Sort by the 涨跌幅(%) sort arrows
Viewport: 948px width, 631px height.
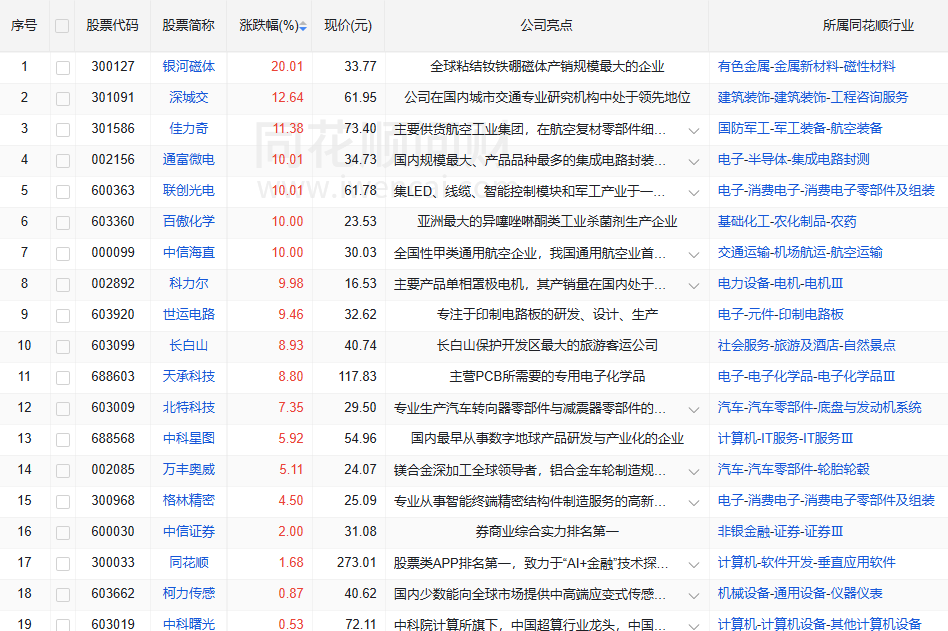tap(303, 26)
